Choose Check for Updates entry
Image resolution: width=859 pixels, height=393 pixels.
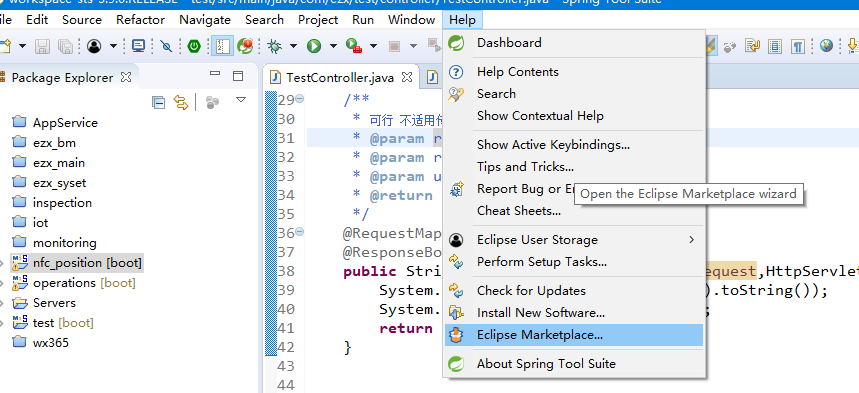point(574,291)
